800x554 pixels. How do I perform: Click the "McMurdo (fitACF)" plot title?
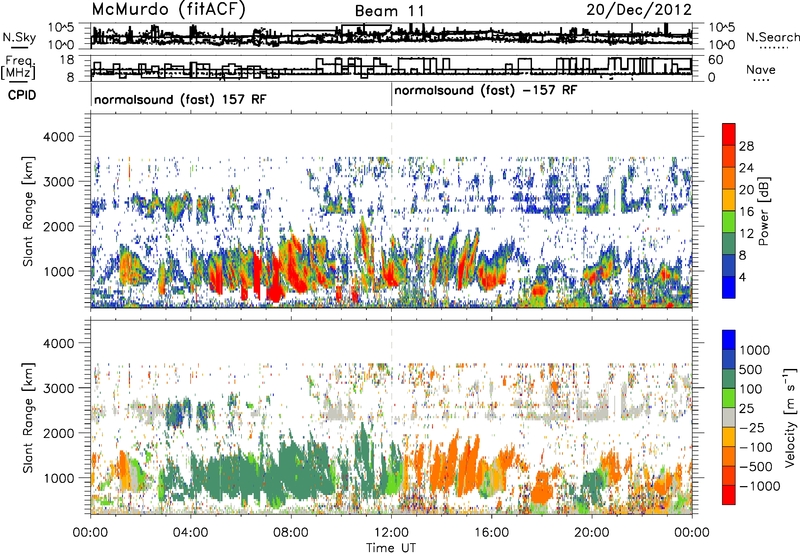[169, 10]
